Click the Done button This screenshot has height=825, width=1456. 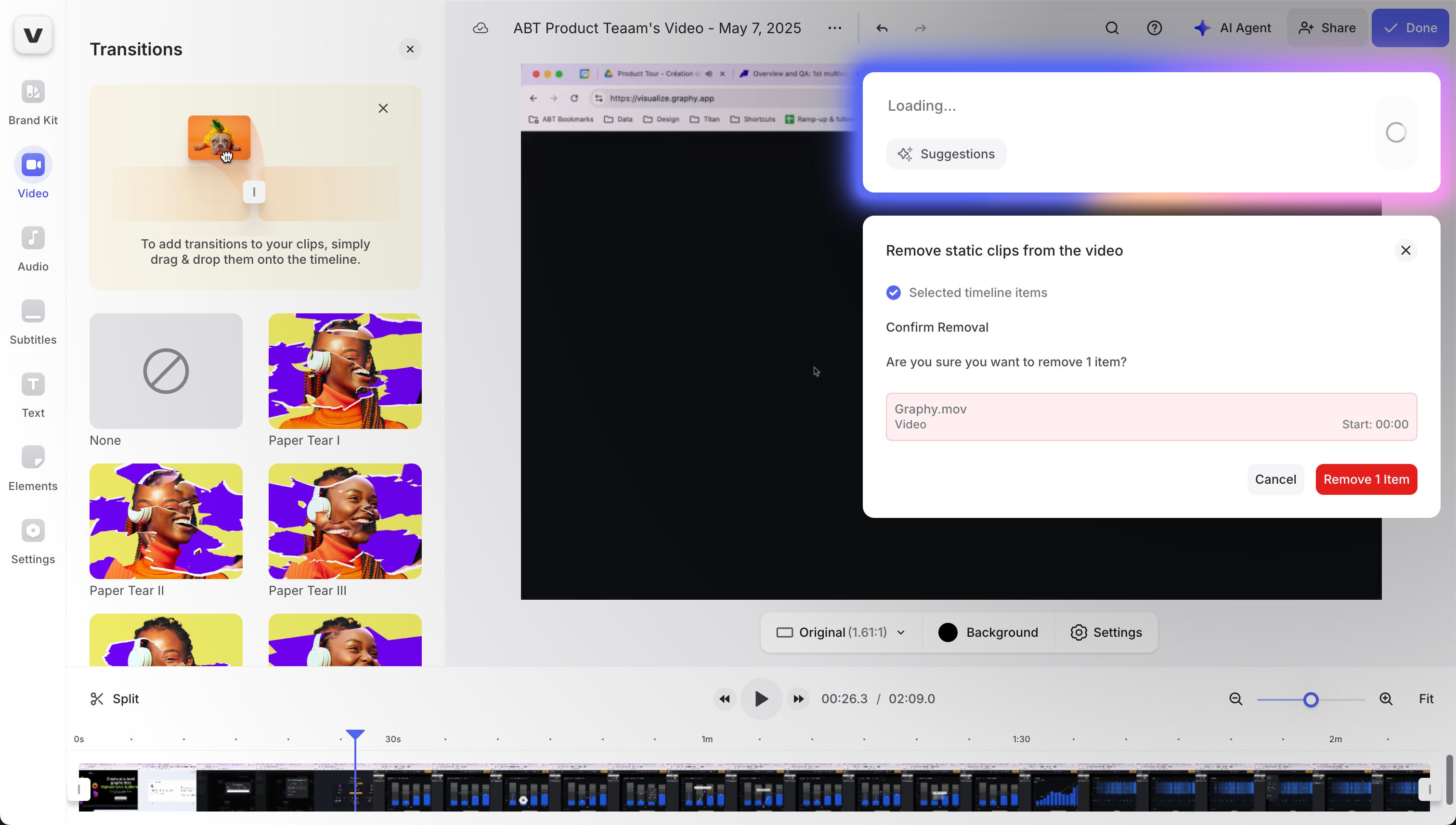pos(1409,28)
